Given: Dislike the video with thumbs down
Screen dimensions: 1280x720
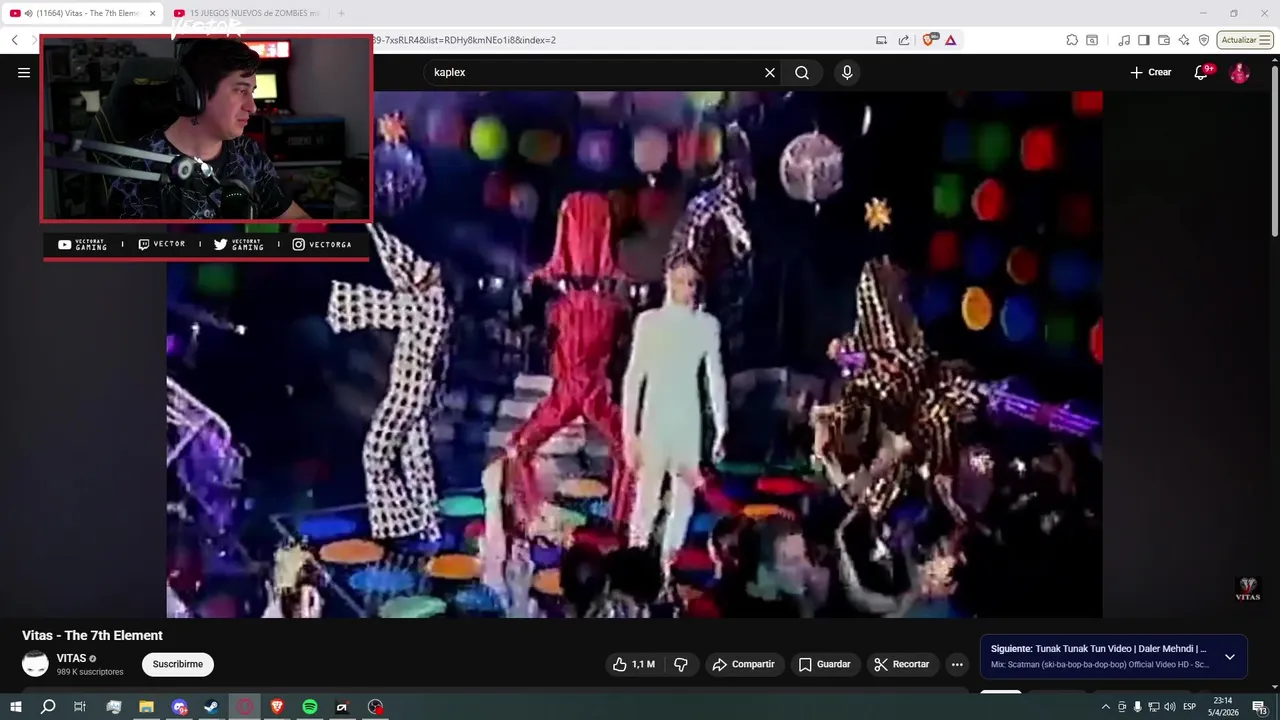Looking at the screenshot, I should (681, 664).
